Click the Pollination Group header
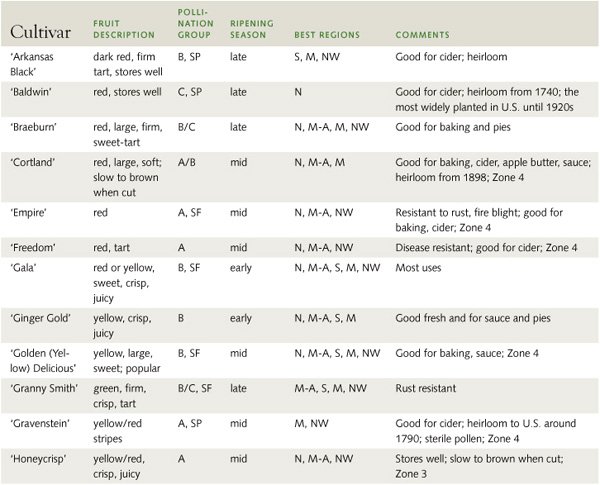The width and height of the screenshot is (600, 485). (196, 23)
